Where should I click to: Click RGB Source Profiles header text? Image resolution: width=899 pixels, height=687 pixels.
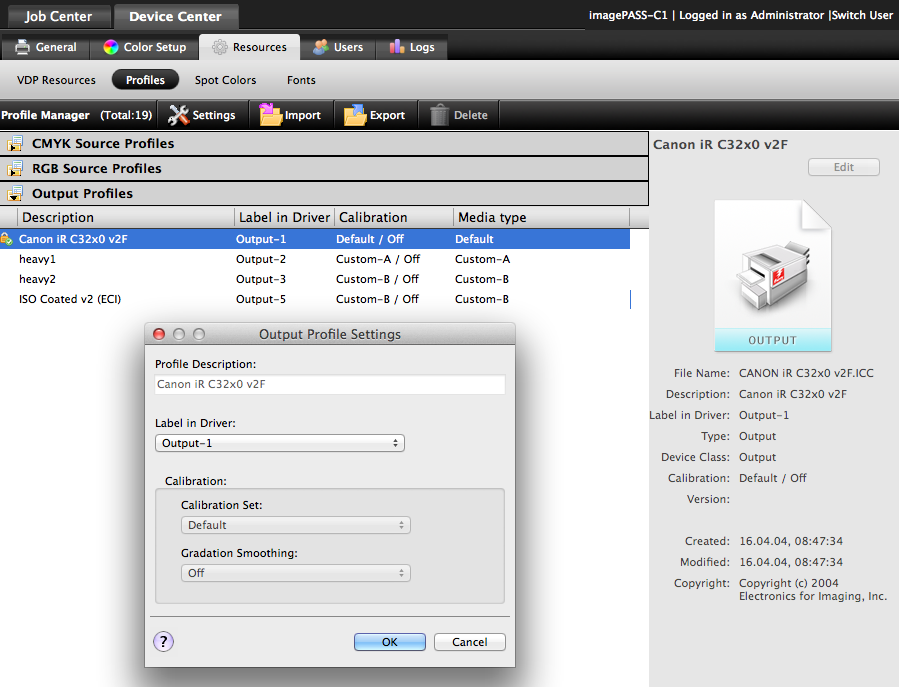(x=97, y=169)
